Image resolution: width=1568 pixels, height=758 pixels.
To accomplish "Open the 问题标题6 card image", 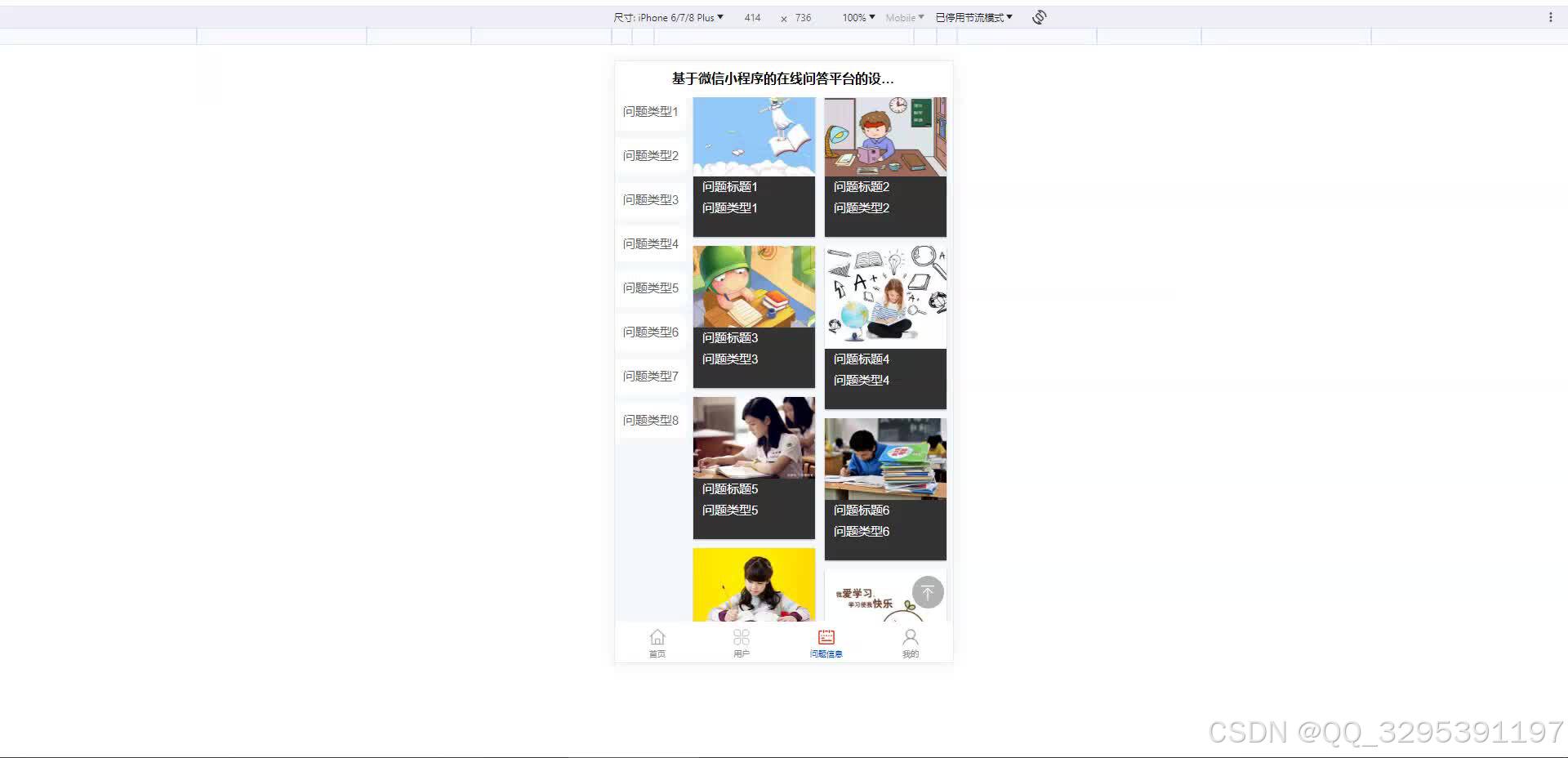I will [x=885, y=459].
